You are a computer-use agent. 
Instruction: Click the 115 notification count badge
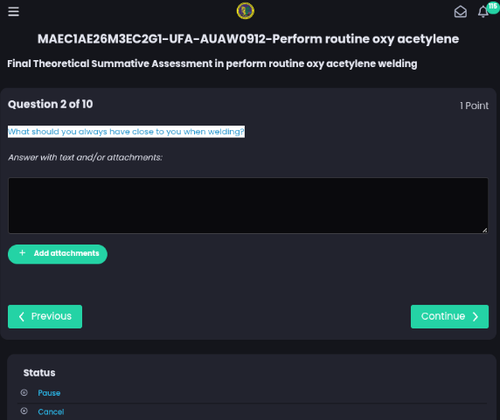pos(493,7)
